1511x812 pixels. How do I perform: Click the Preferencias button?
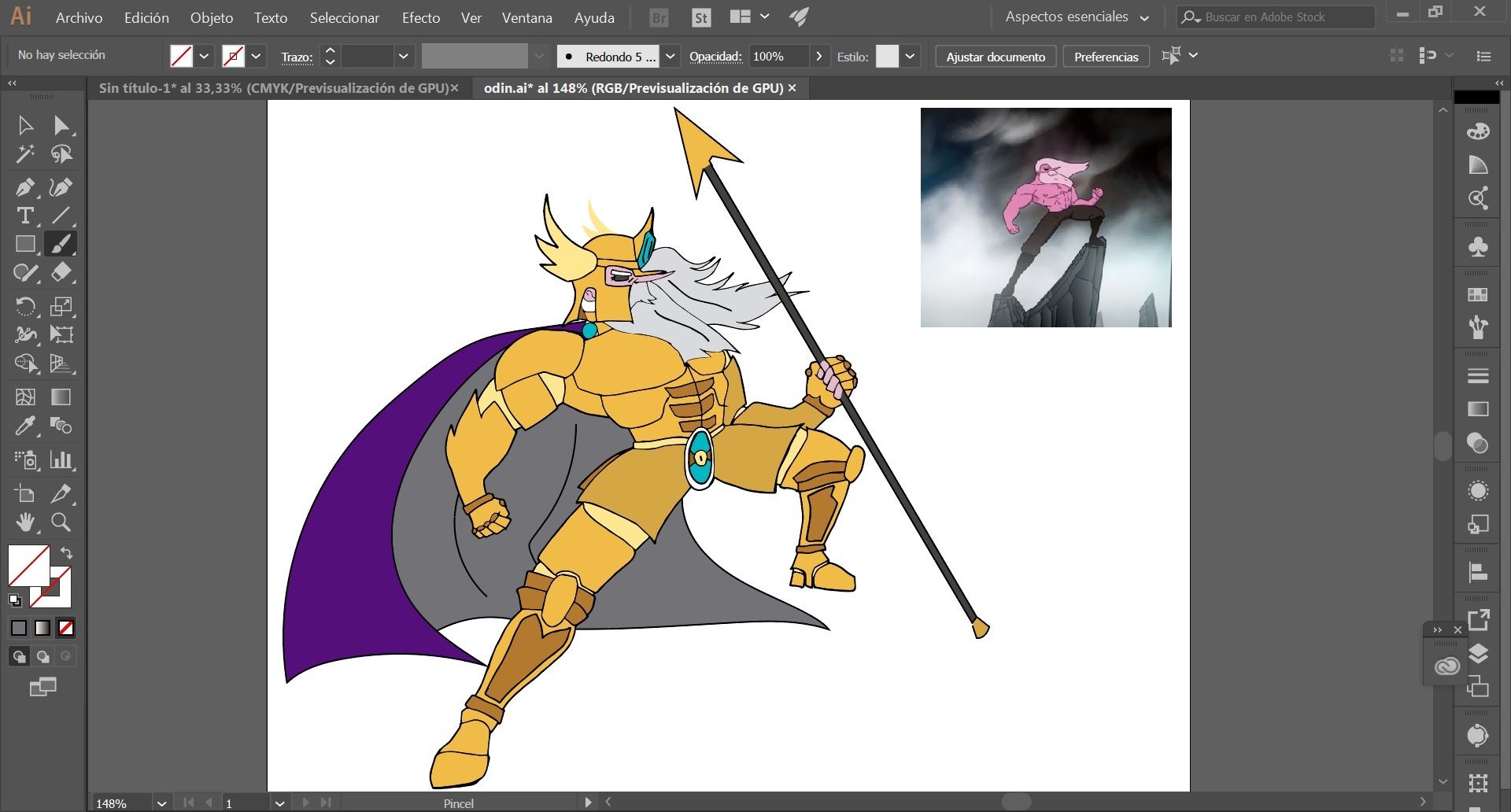[1106, 57]
